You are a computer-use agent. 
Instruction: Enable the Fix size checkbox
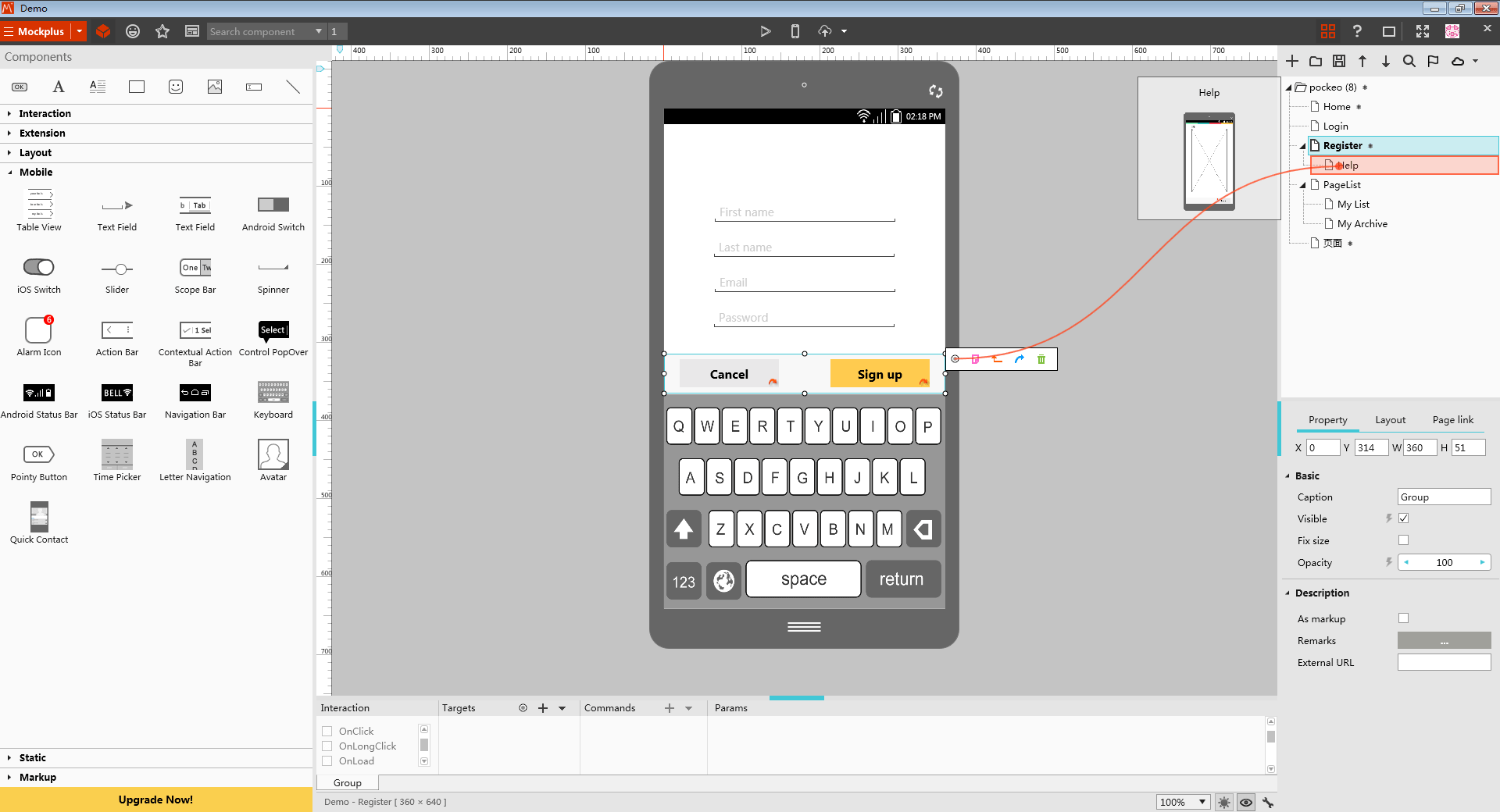pos(1403,540)
